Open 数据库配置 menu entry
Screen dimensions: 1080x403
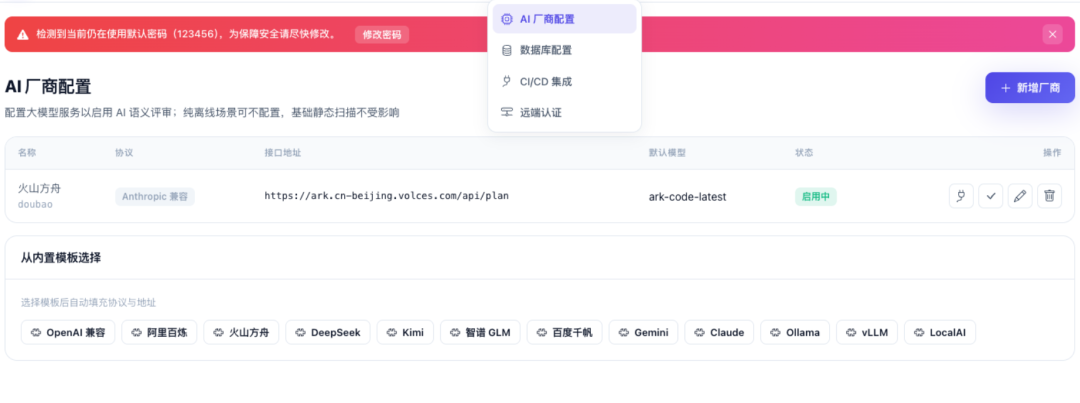564,50
